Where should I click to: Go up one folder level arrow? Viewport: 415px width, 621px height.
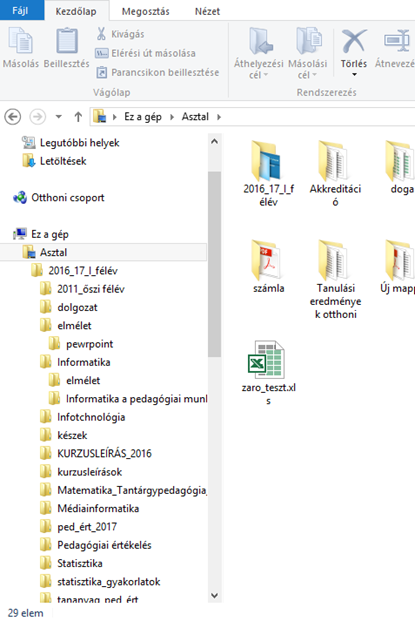pyautogui.click(x=78, y=117)
